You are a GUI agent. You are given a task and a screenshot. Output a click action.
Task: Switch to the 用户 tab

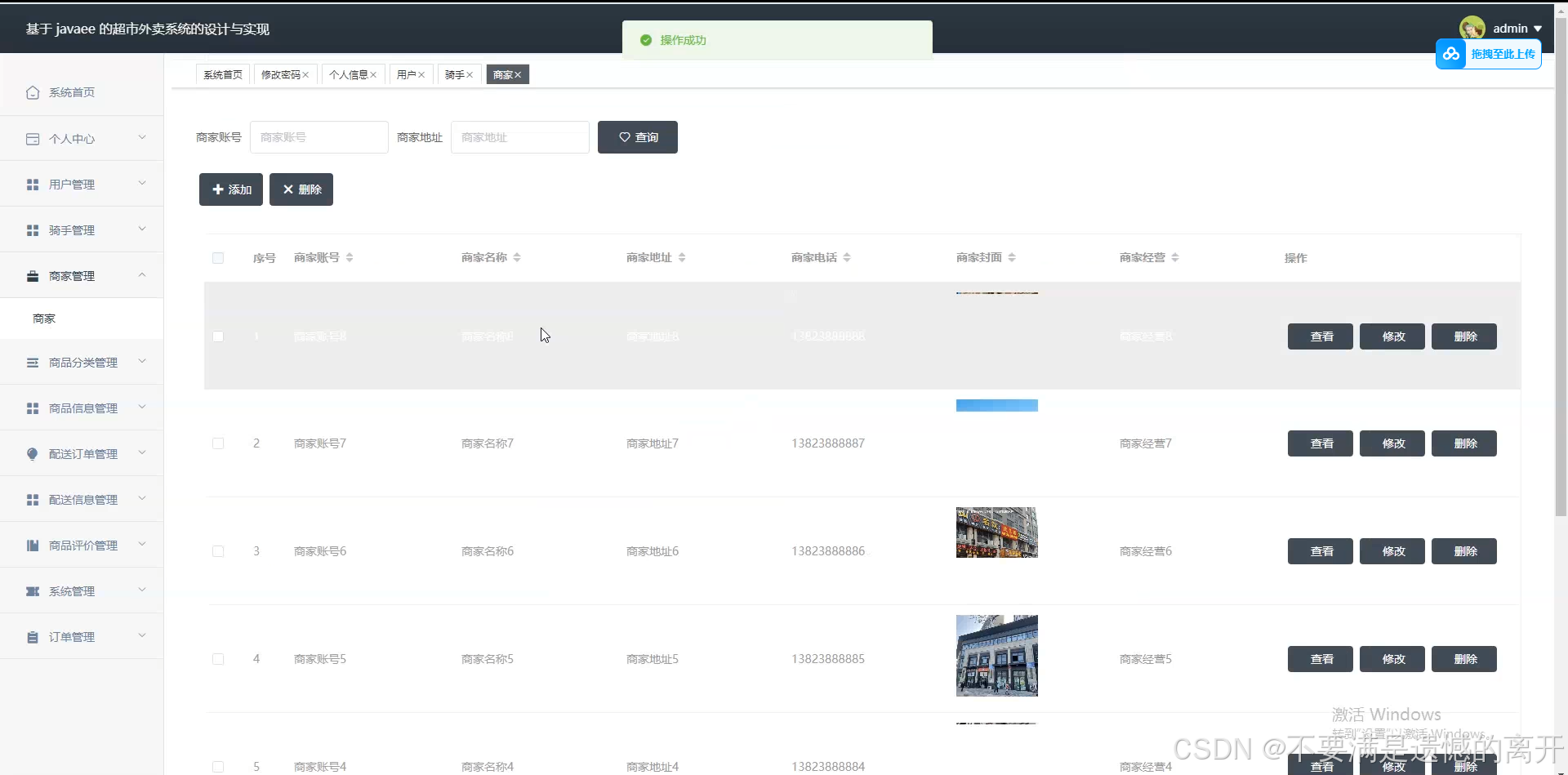point(407,75)
